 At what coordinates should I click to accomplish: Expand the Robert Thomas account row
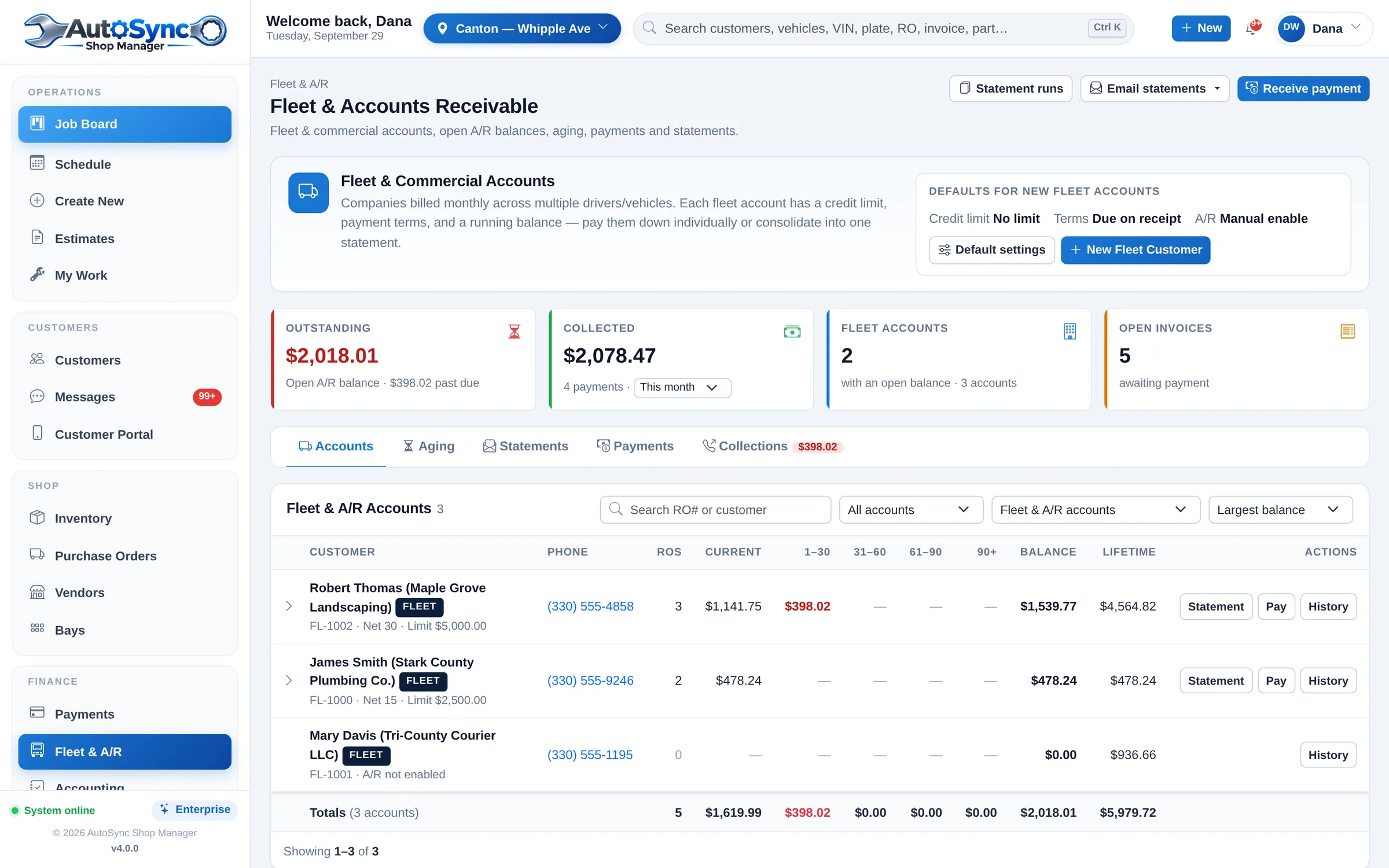point(289,606)
